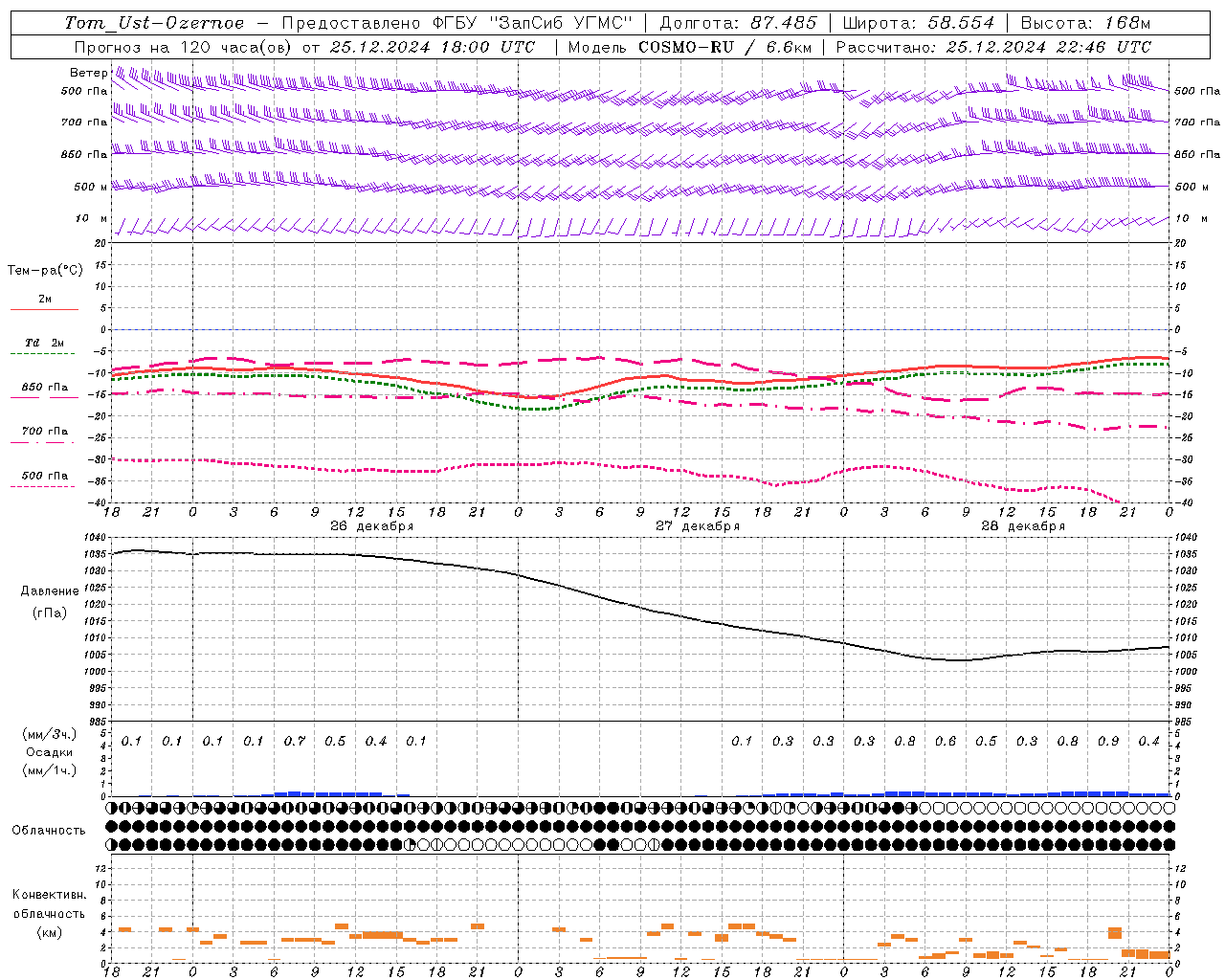
Task: Click the 'Тем-ра(°C)' temperature panel label
Action: click(45, 271)
